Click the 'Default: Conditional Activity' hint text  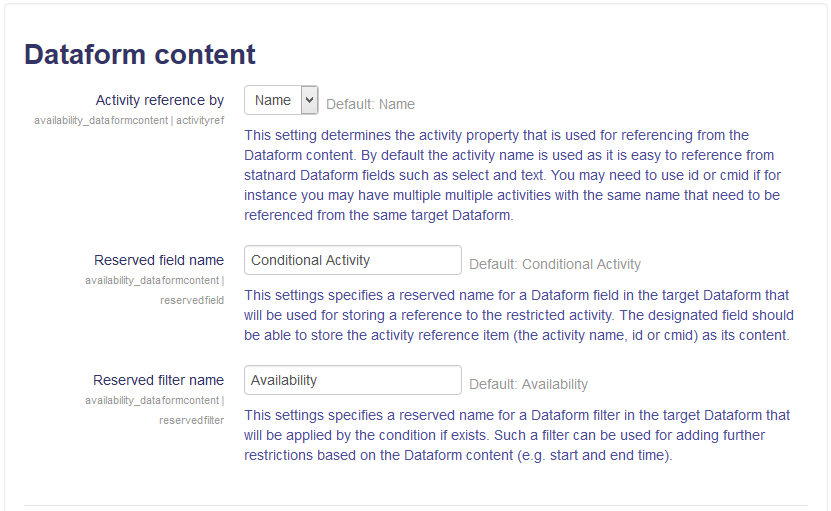click(555, 264)
